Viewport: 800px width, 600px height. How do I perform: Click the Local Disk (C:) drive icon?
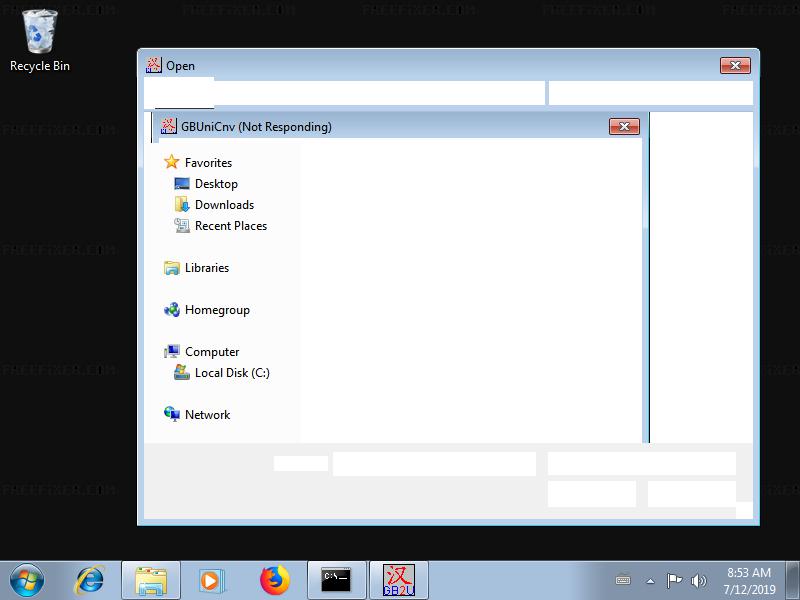coord(182,372)
